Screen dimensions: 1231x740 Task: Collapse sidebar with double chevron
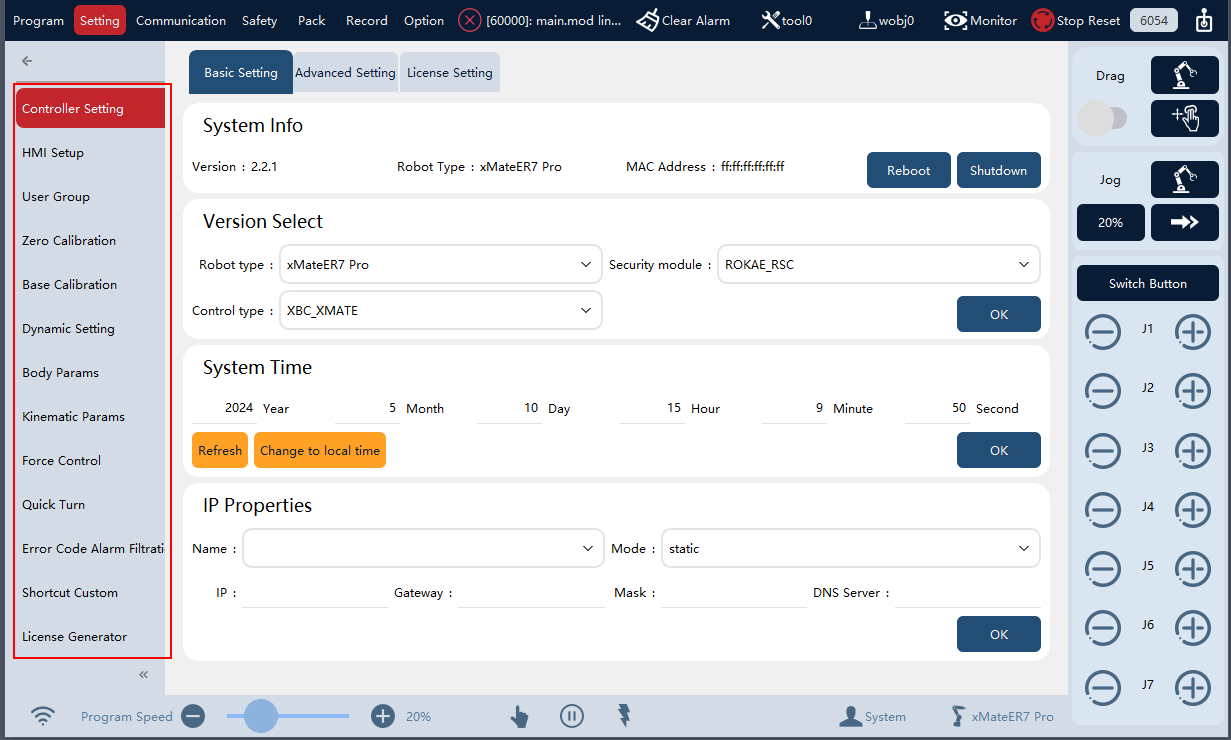(143, 675)
